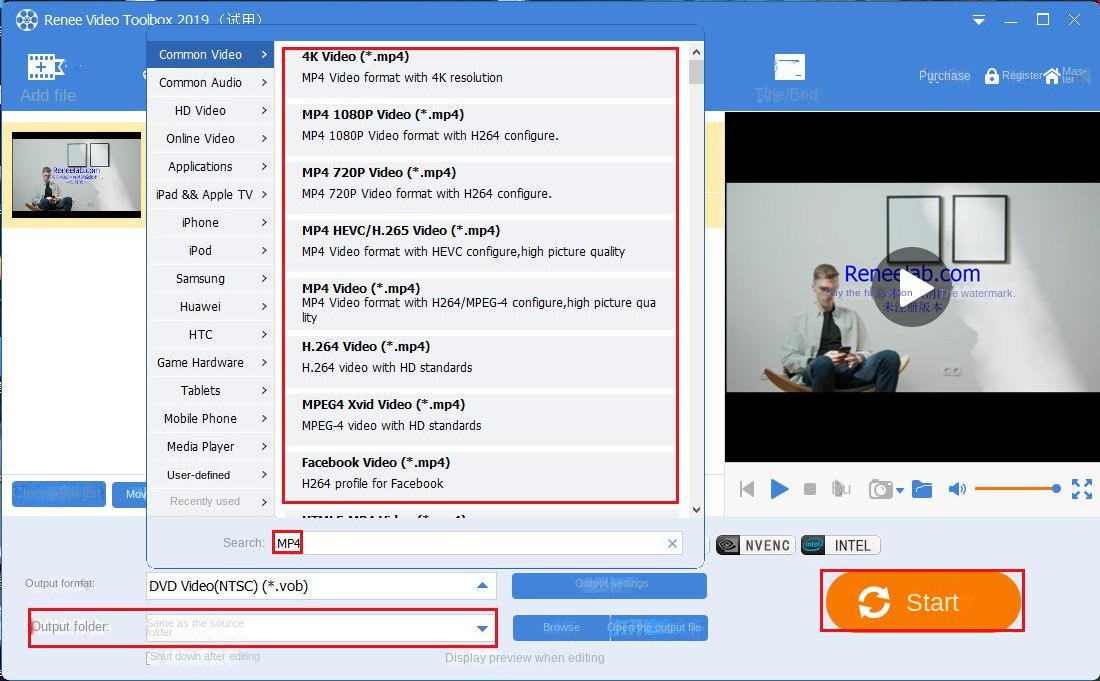Toggle INTEL hardware acceleration

[840, 545]
